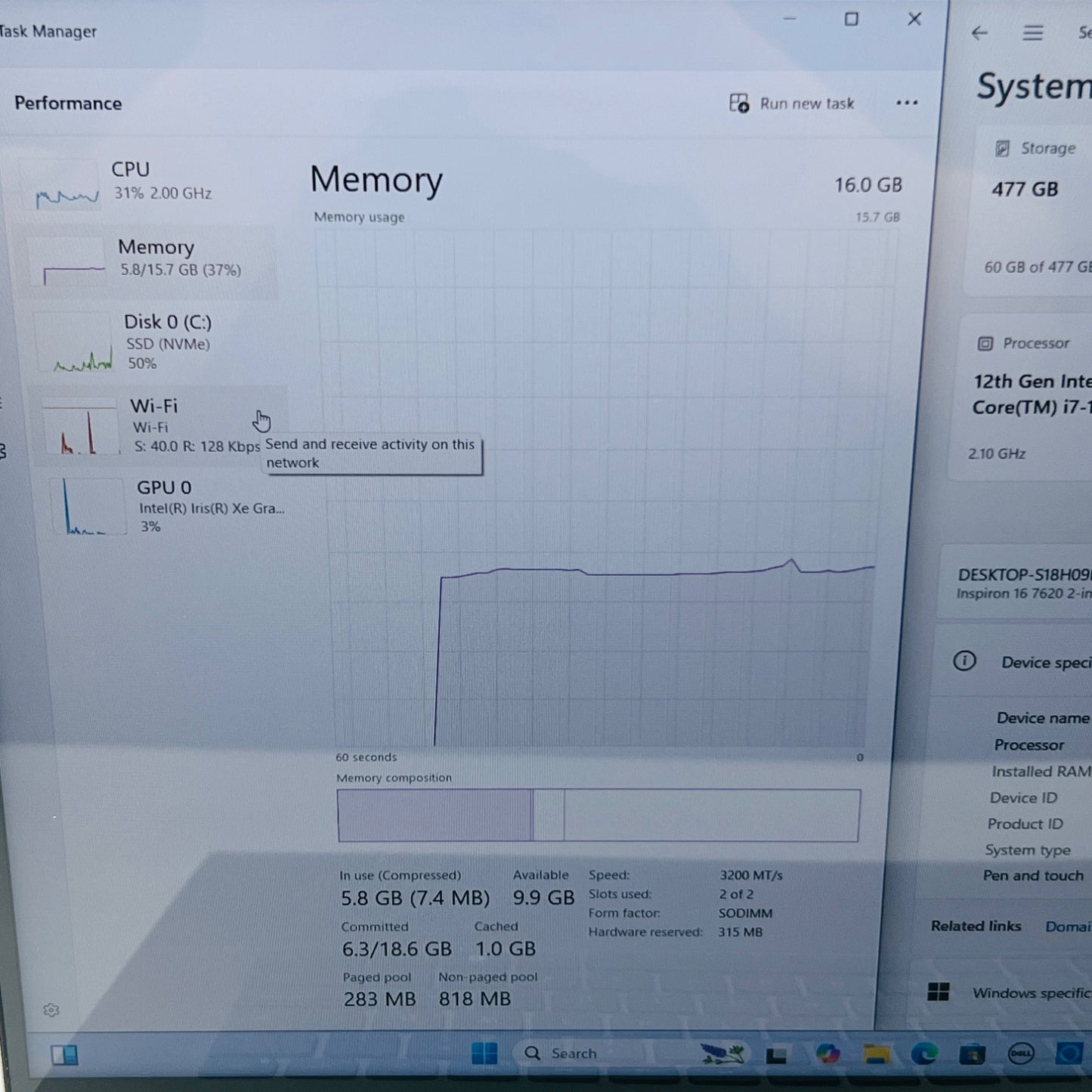1092x1092 pixels.
Task: Click the 16.0 GB total memory label
Action: (x=868, y=185)
